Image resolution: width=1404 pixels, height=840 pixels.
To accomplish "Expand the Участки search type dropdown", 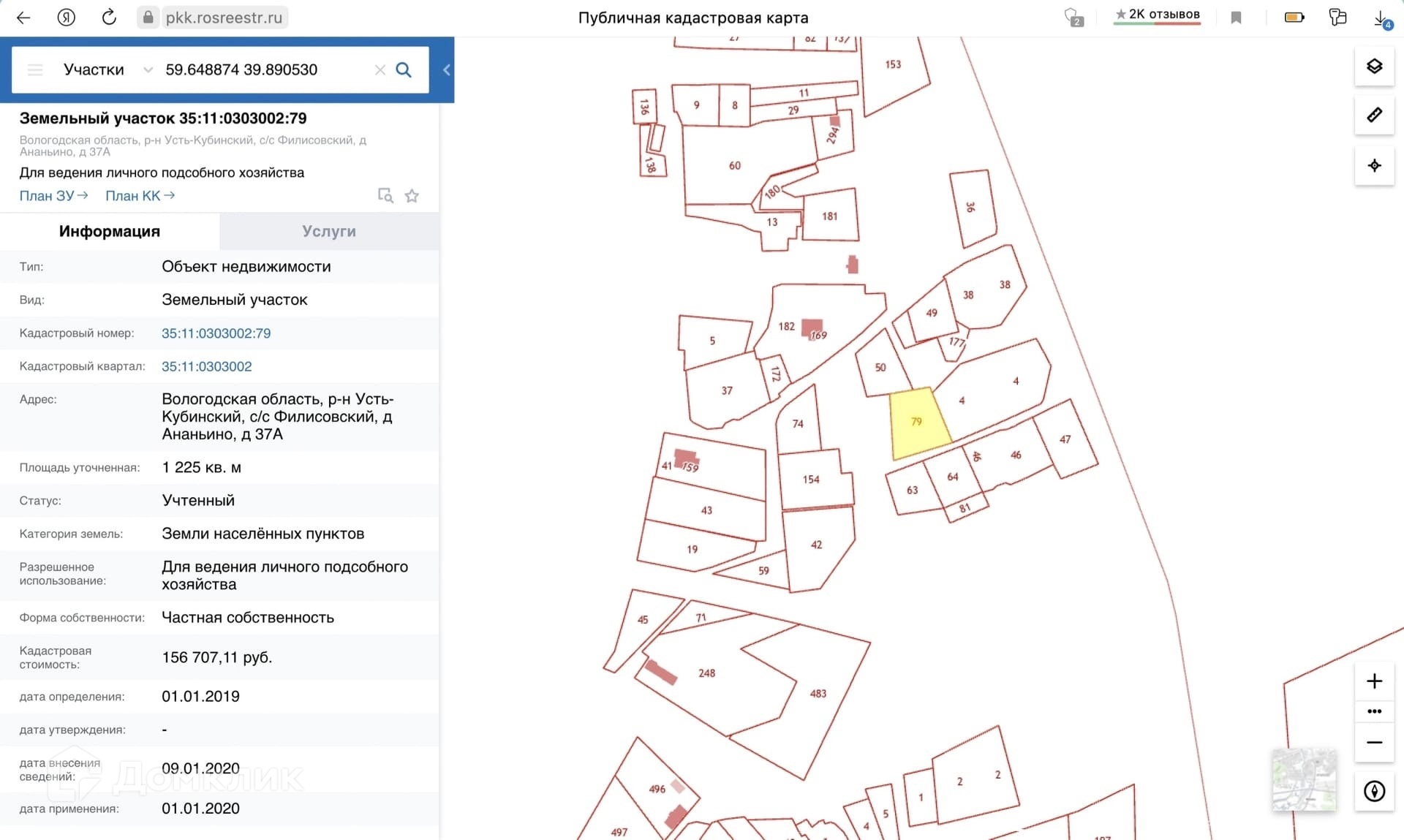I will pyautogui.click(x=106, y=70).
